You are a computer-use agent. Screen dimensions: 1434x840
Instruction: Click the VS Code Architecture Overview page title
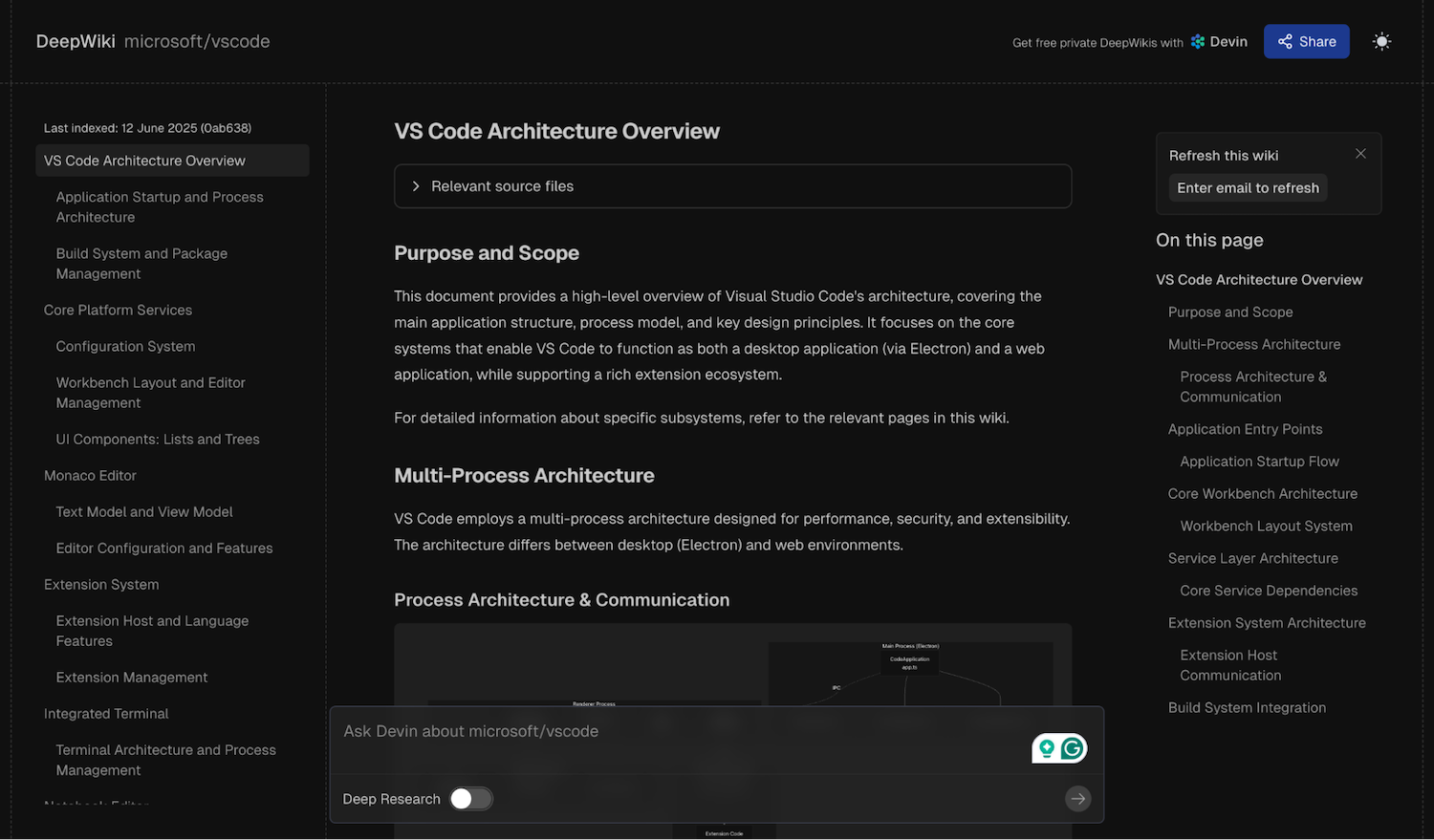556,132
